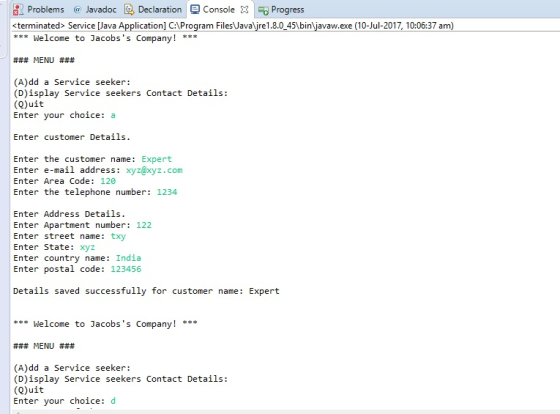Click the first '(D)isplay Service seekers Contact Details:' line
This screenshot has height=414, width=560.
tap(120, 93)
